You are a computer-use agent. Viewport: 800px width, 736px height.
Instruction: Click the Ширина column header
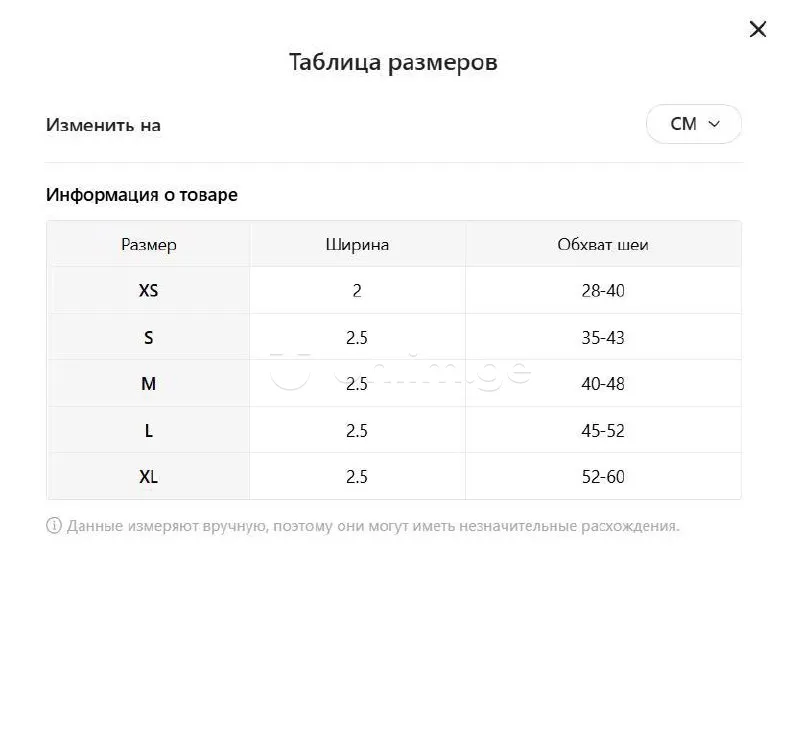357,244
